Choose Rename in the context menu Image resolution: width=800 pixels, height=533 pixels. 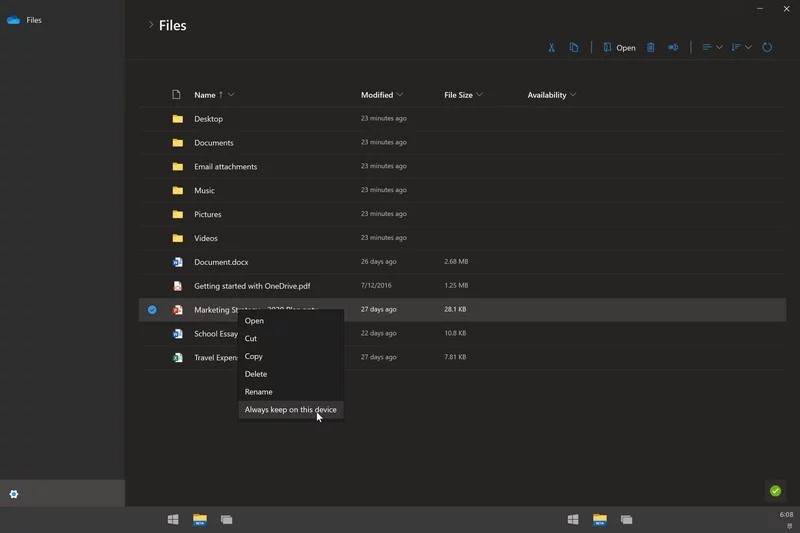(x=291, y=392)
